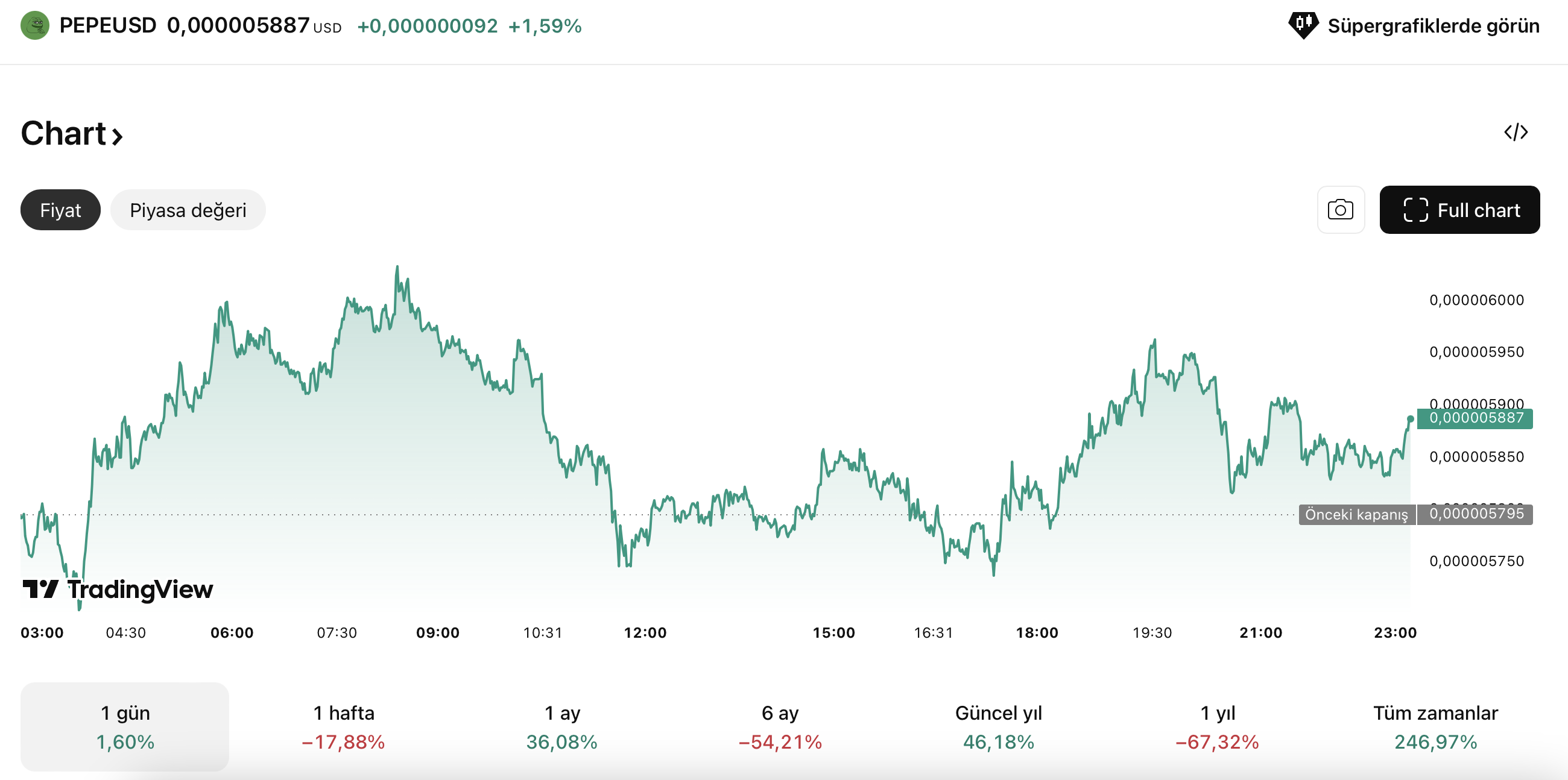Image resolution: width=1568 pixels, height=780 pixels.
Task: Select the 1 gün time range
Action: 125,726
